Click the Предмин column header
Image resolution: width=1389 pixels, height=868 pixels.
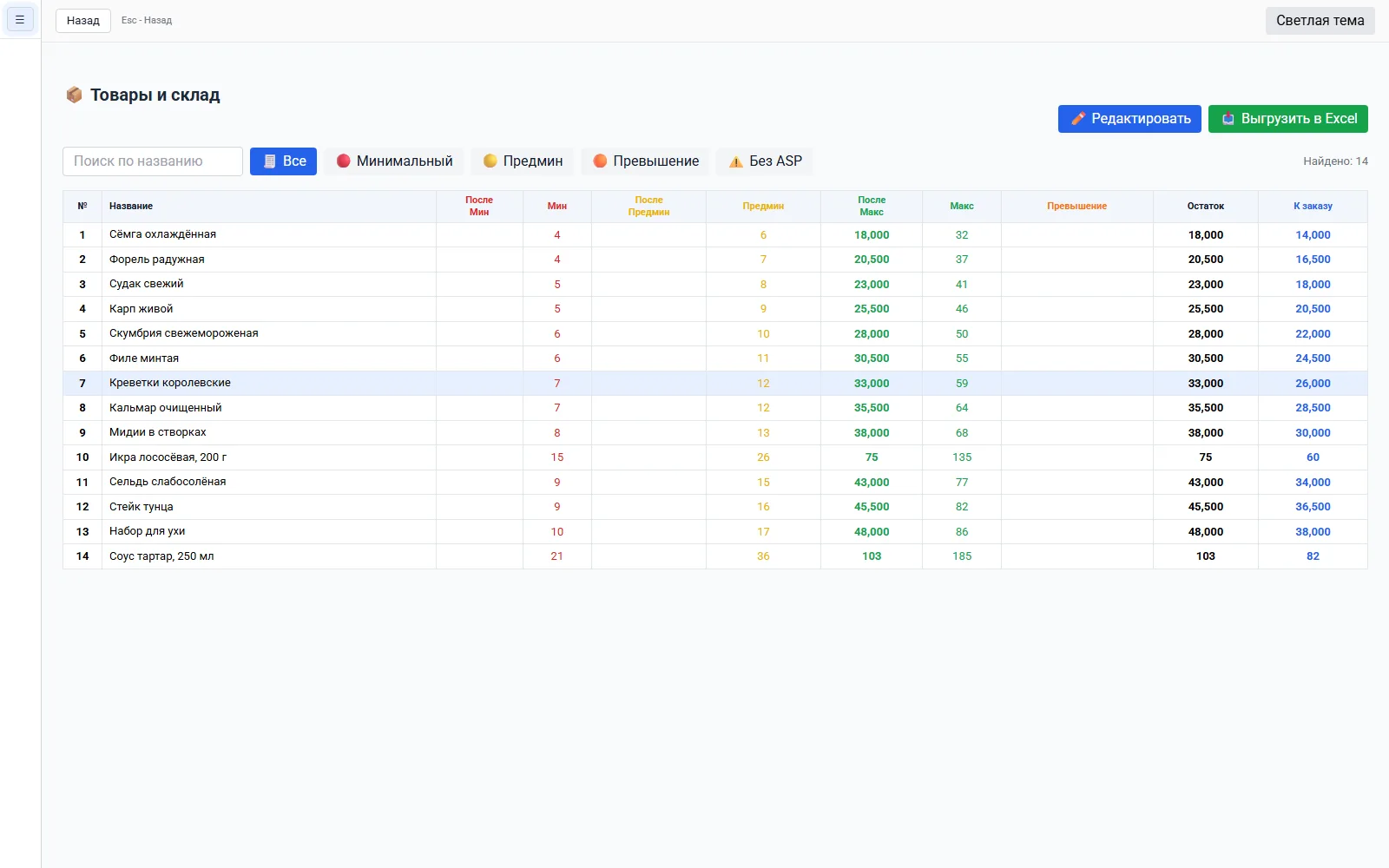click(763, 207)
